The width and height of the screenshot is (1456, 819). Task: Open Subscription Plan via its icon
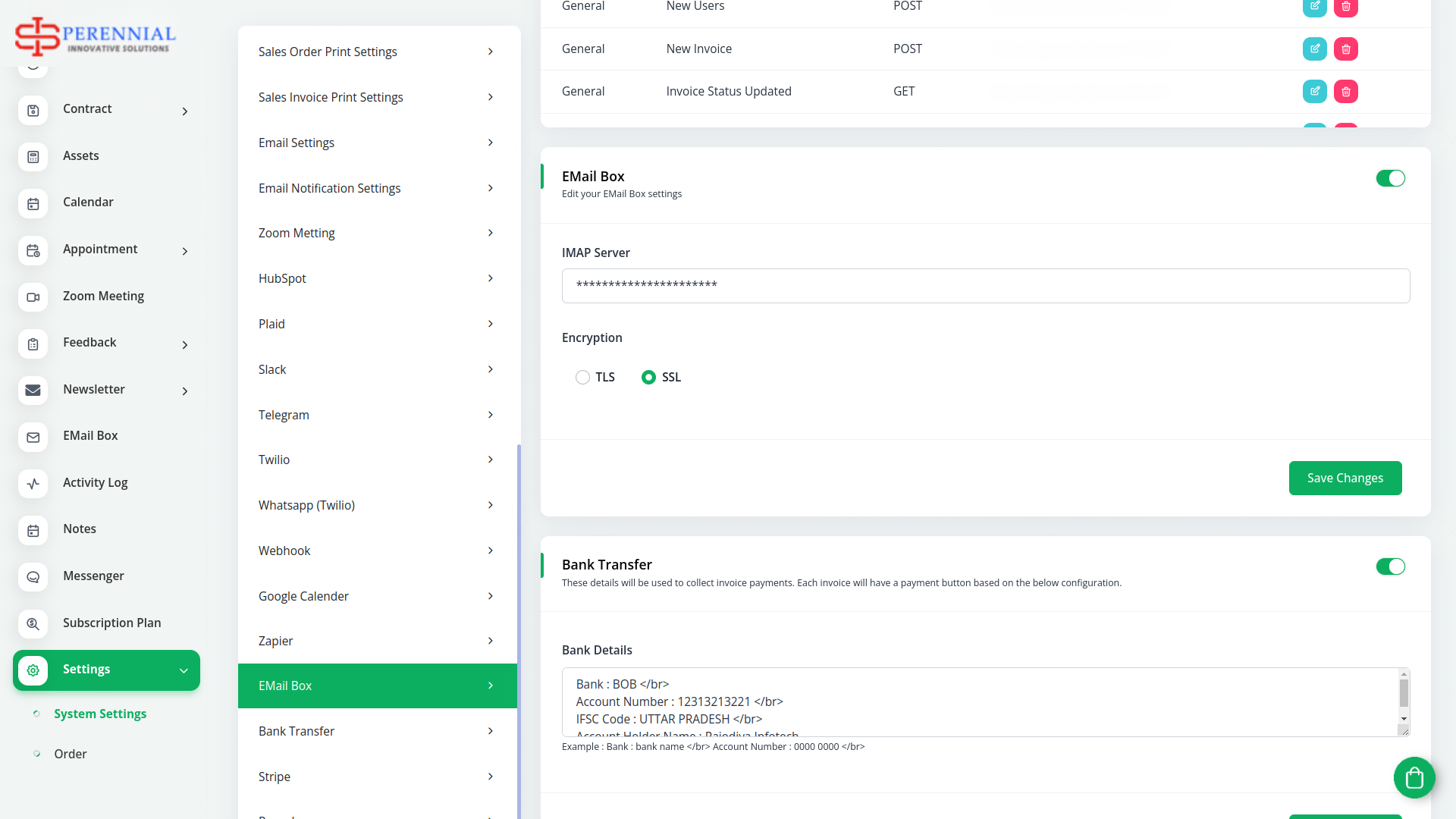33,623
